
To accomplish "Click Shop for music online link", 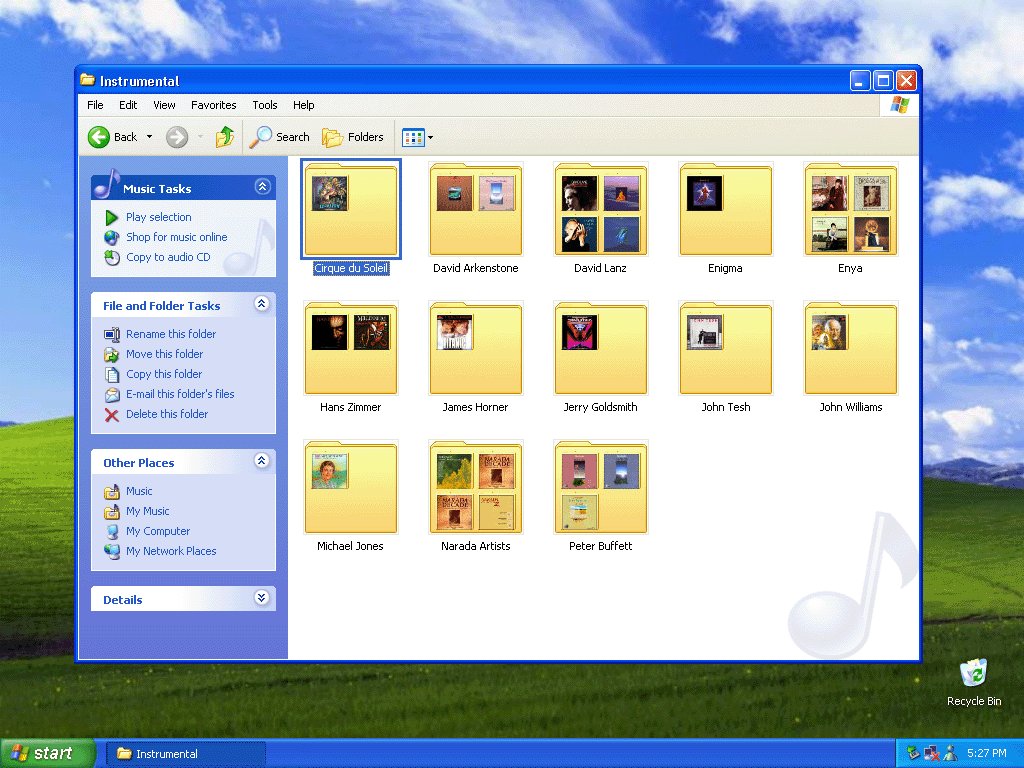I will coord(176,237).
